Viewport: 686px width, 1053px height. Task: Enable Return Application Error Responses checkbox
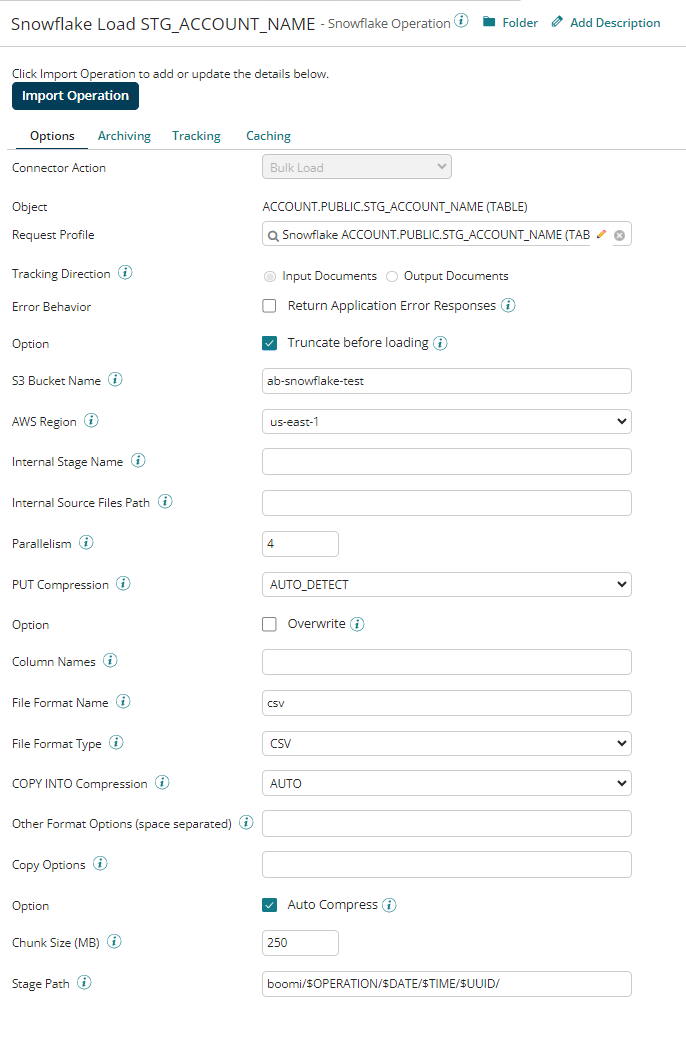tap(269, 306)
